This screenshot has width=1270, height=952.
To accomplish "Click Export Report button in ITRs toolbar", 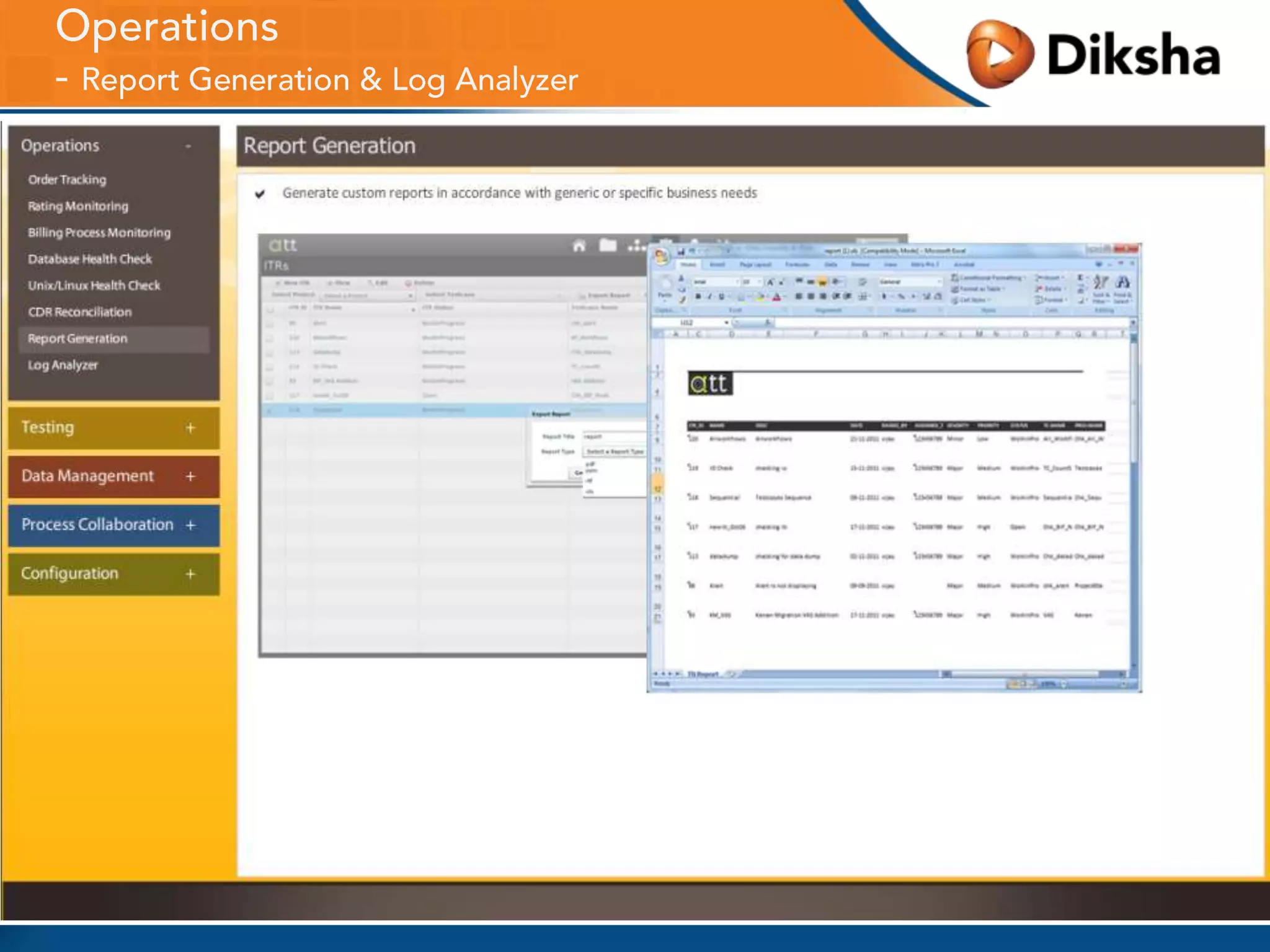I will (x=604, y=296).
